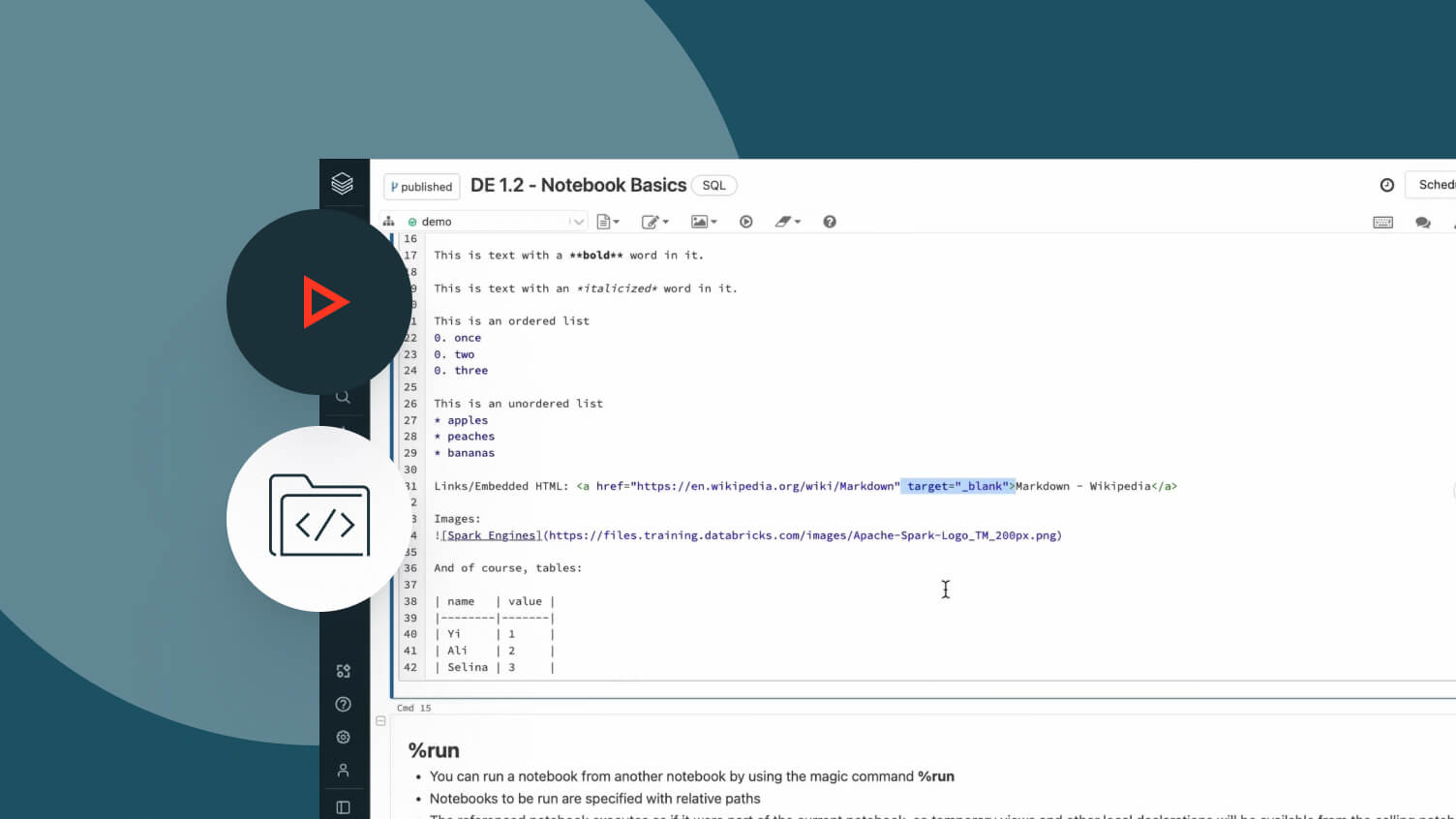Click the Databricks logo in the sidebar

click(x=342, y=183)
